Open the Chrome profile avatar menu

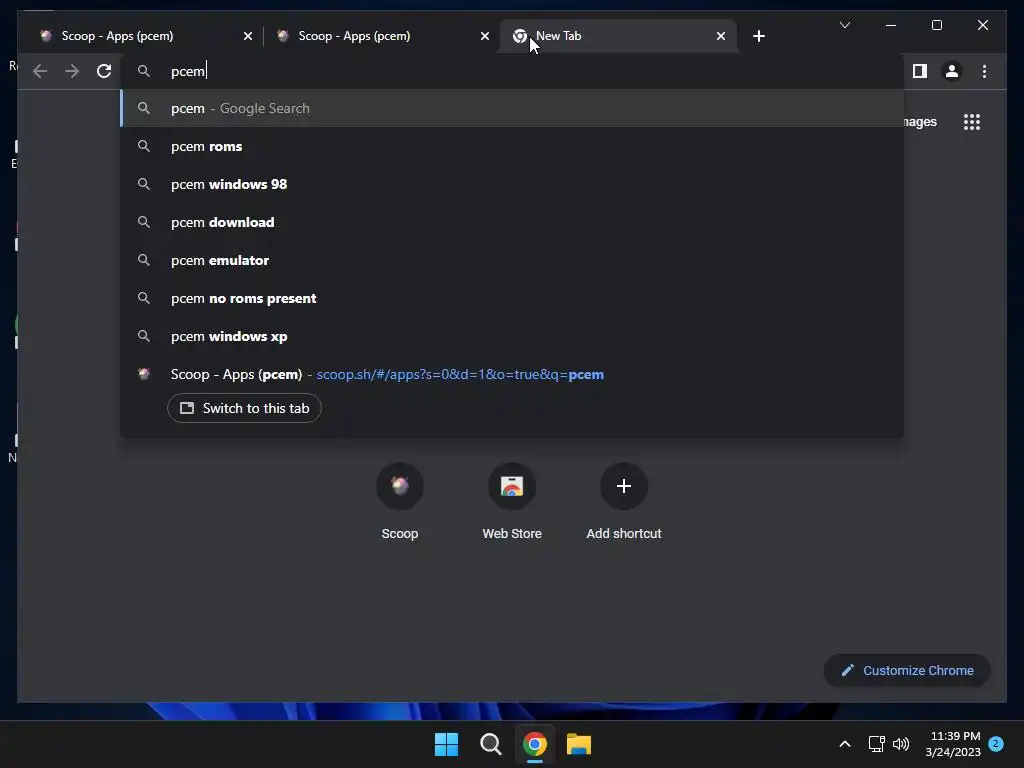(x=952, y=71)
